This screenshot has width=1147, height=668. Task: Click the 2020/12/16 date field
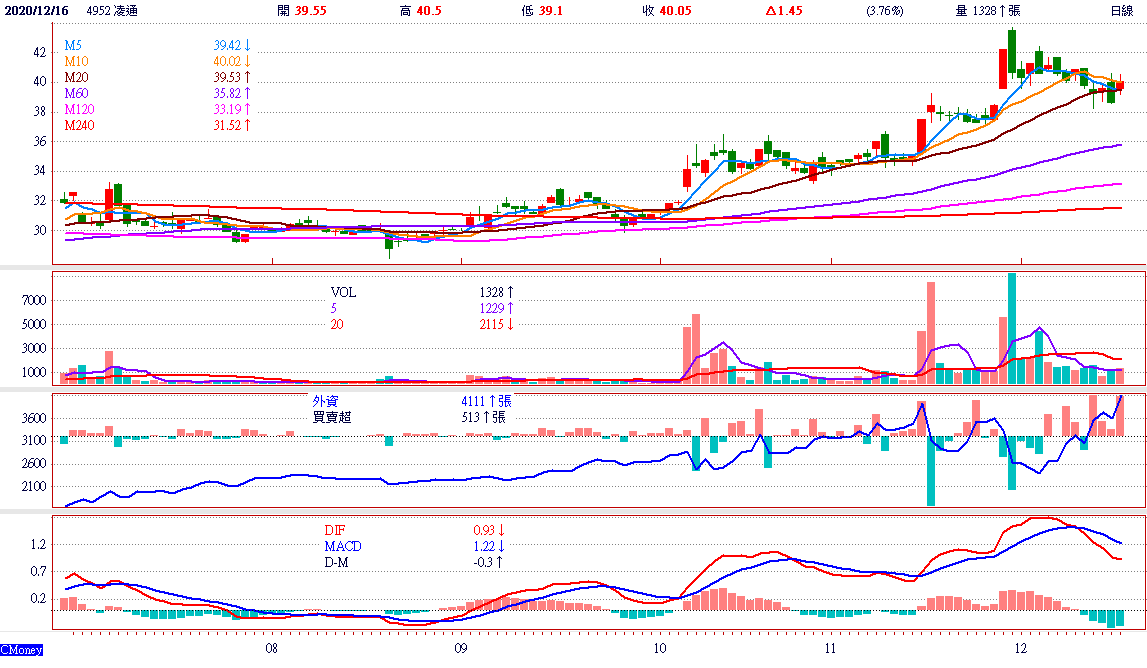point(37,11)
